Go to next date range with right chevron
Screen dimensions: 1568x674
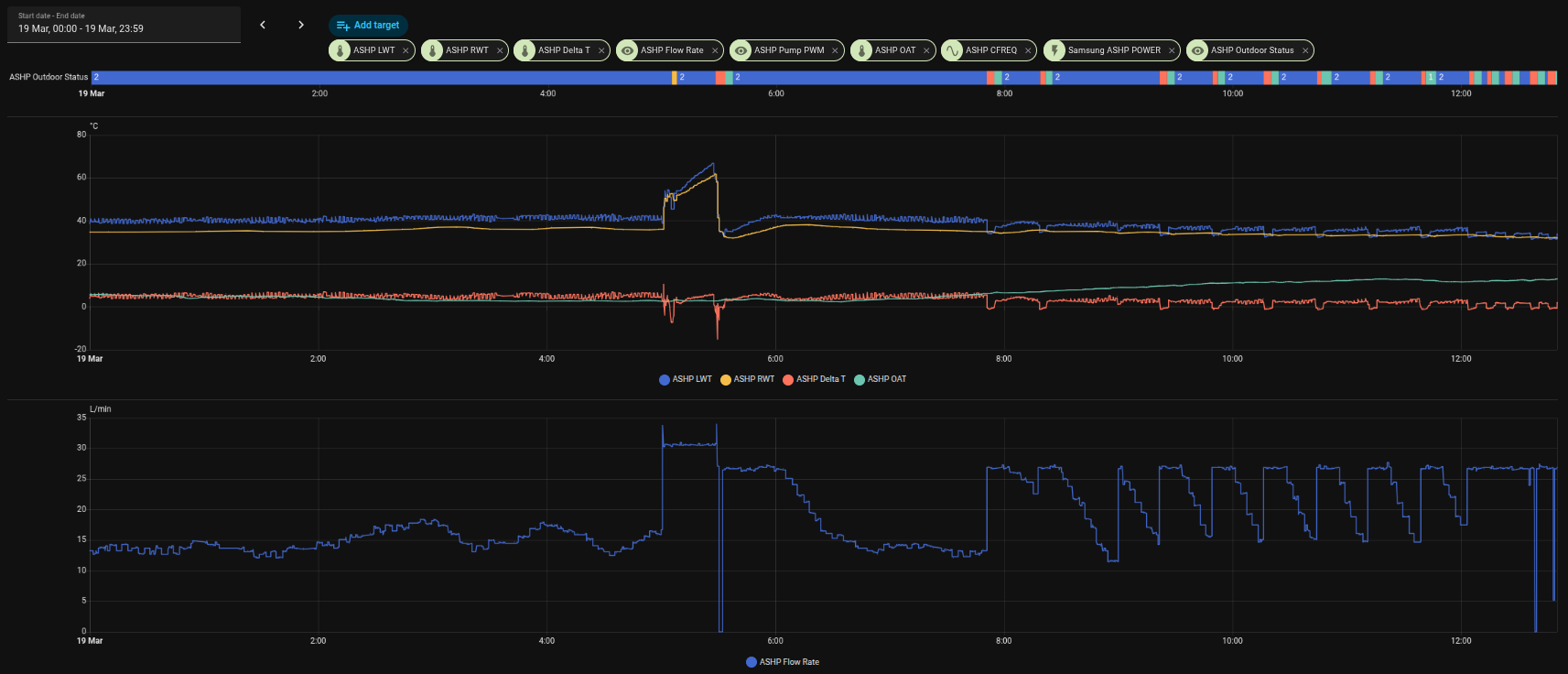pyautogui.click(x=301, y=25)
